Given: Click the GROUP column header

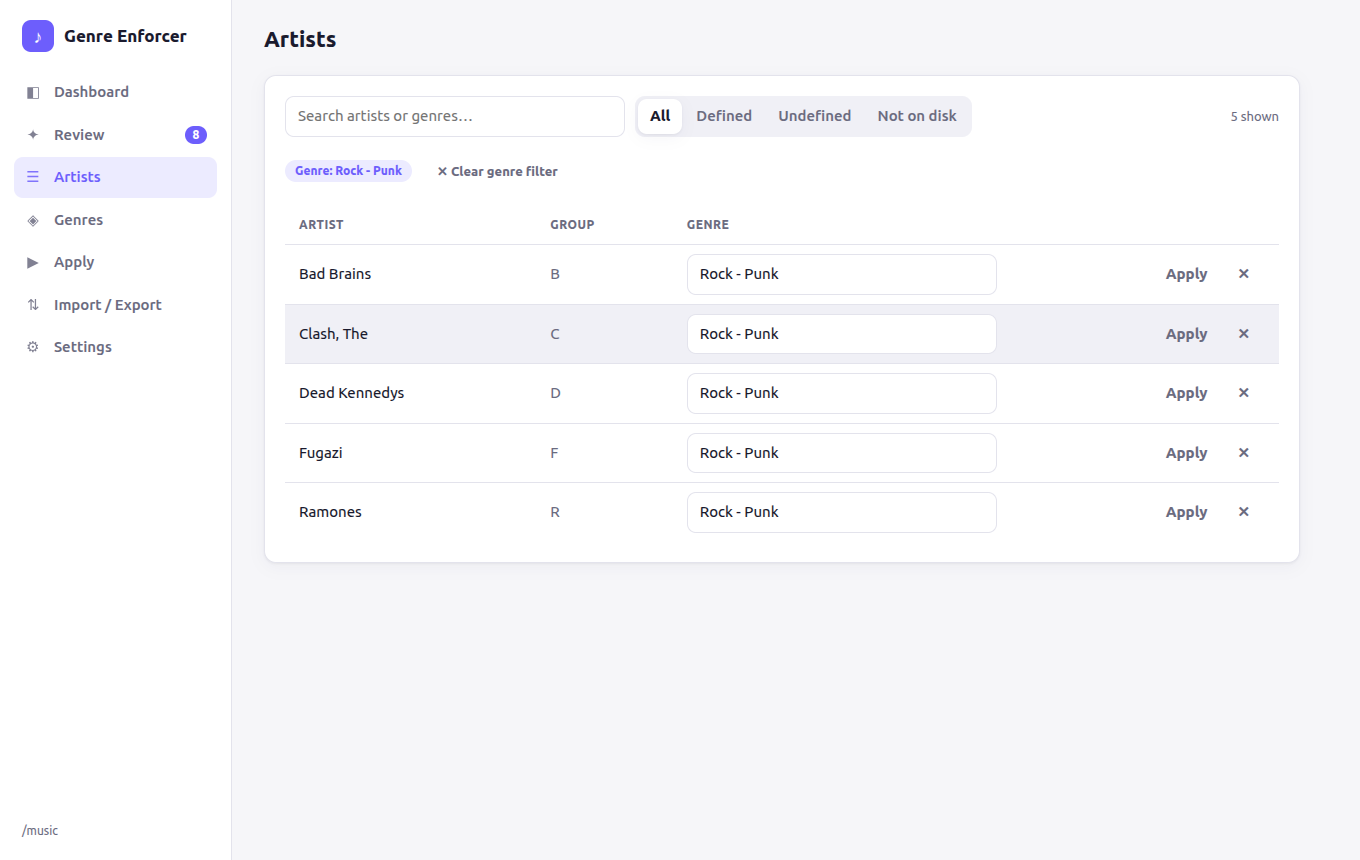Looking at the screenshot, I should [x=572, y=225].
